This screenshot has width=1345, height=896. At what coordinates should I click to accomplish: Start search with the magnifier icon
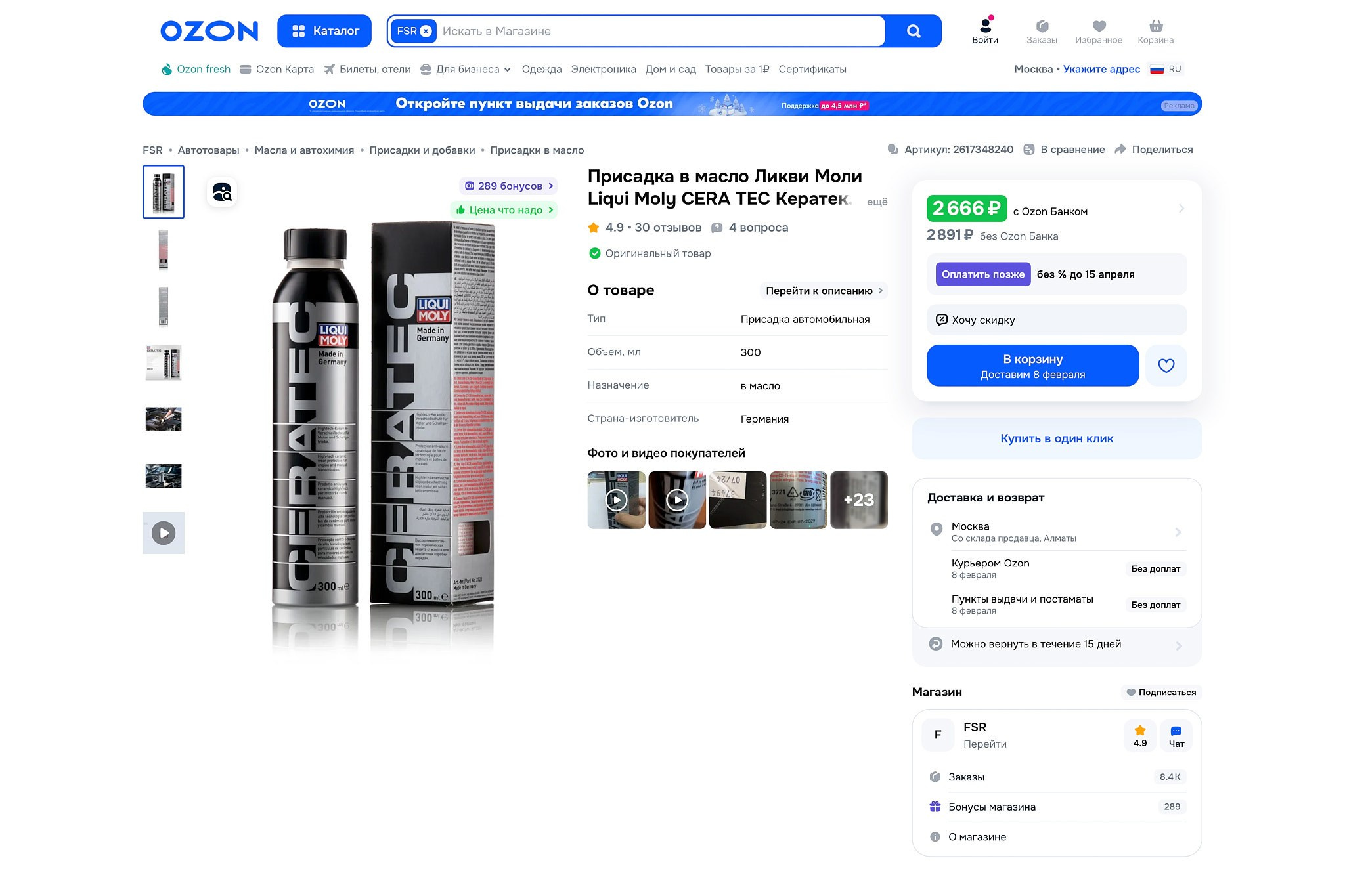(912, 30)
